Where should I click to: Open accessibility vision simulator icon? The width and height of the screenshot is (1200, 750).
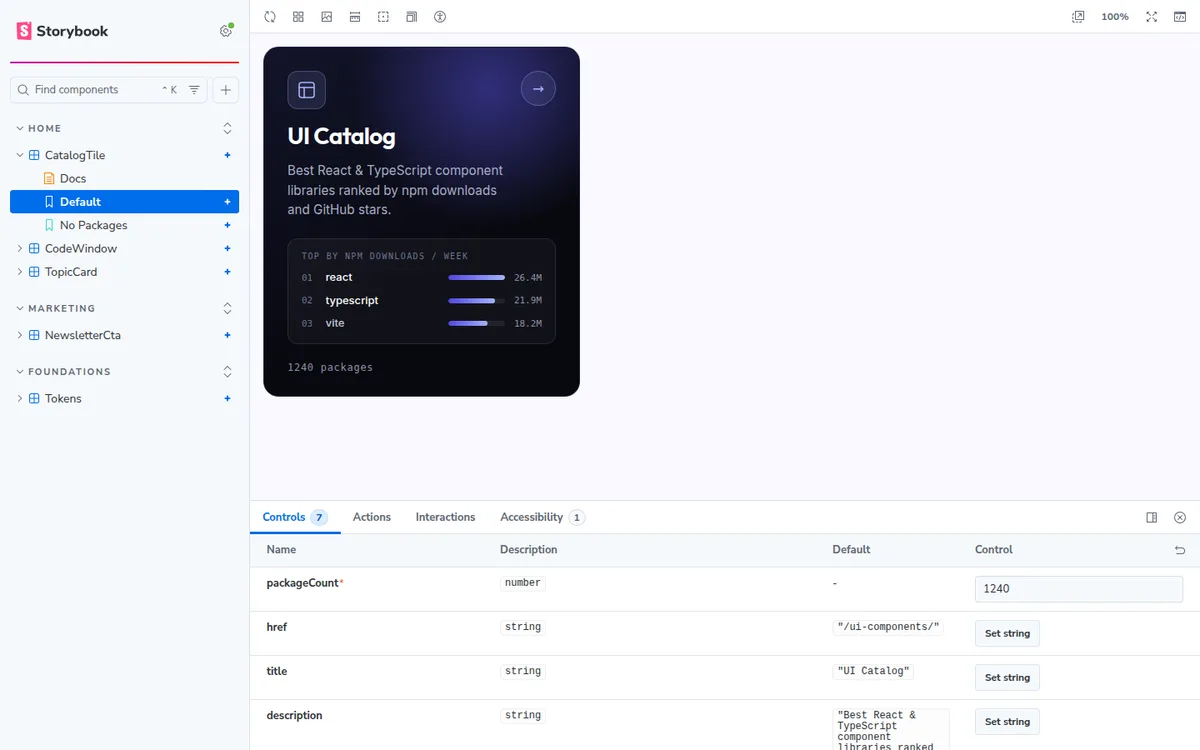[440, 17]
